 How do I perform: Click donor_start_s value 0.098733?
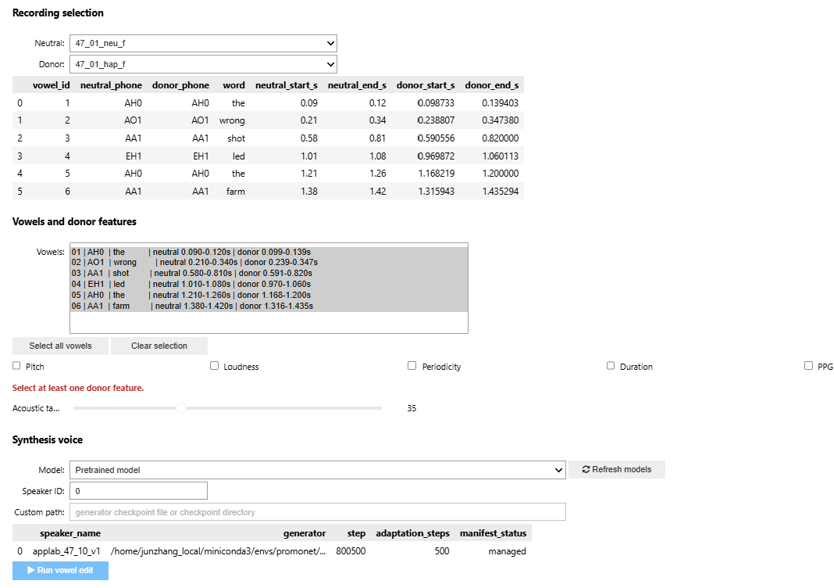point(436,103)
